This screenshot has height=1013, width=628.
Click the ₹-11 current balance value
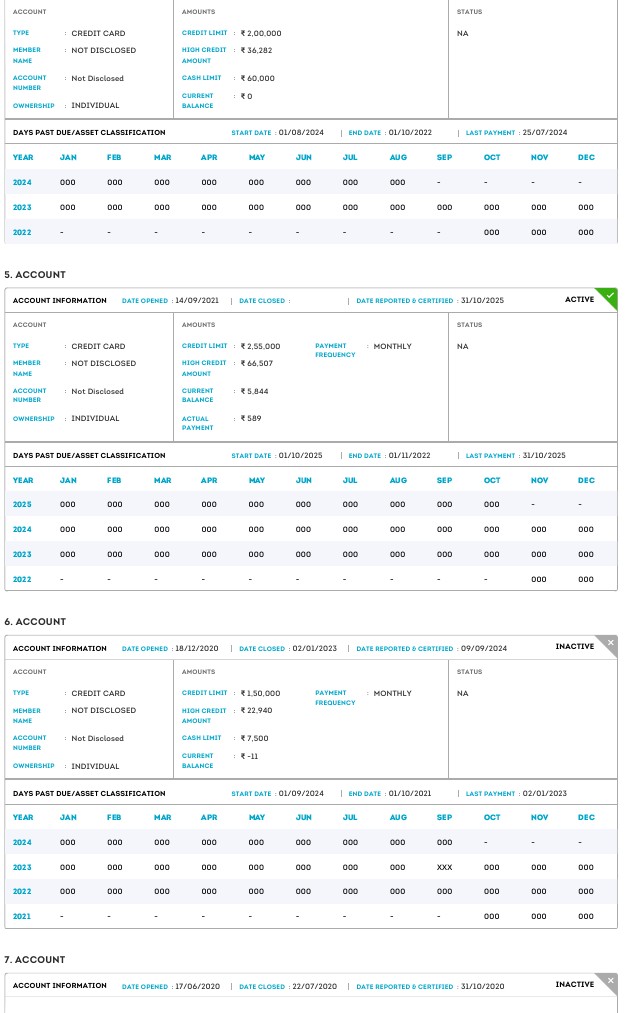[x=249, y=756]
